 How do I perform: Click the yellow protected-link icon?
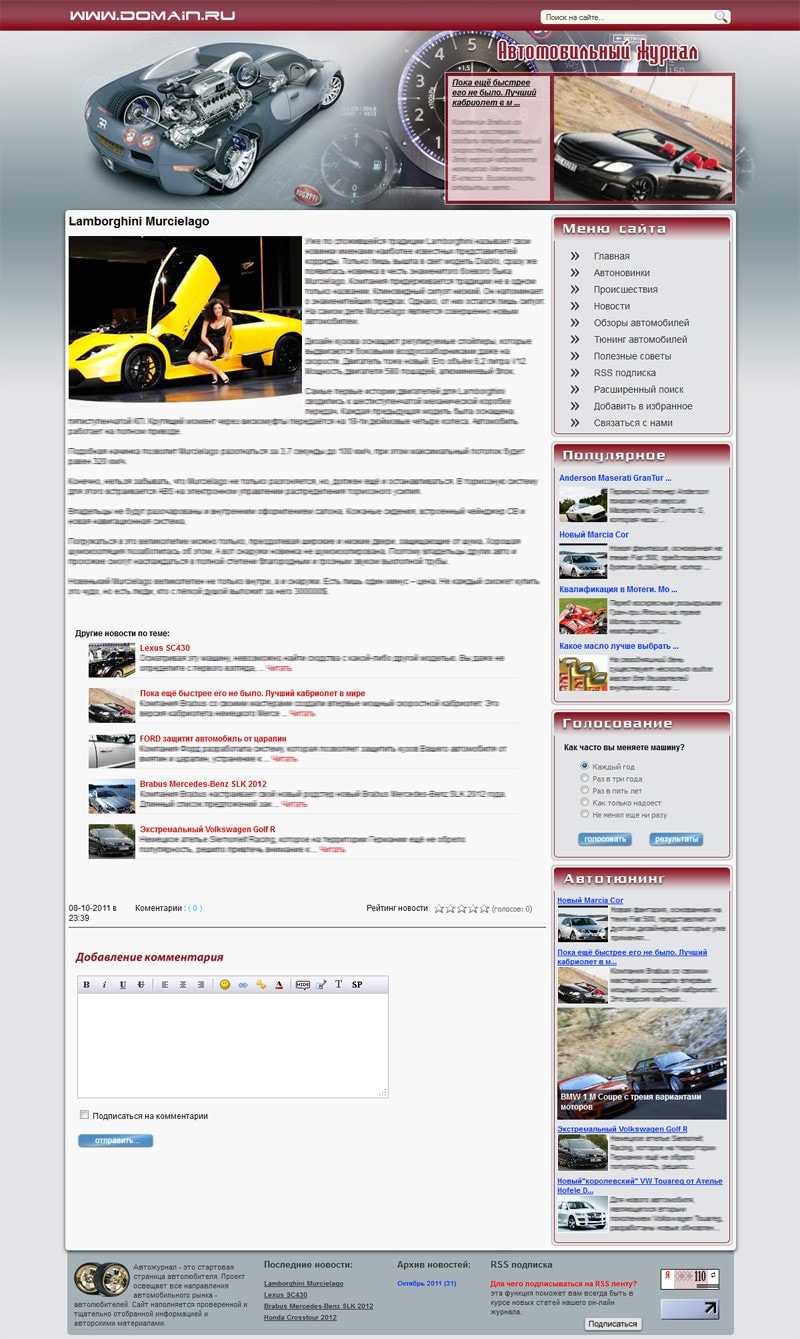coord(261,985)
